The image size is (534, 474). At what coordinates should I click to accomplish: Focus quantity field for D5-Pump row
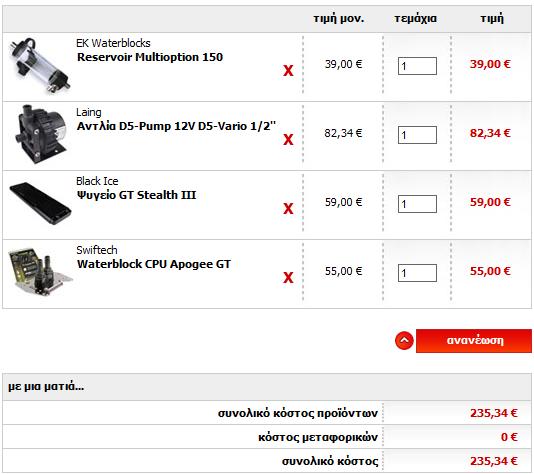[417, 135]
